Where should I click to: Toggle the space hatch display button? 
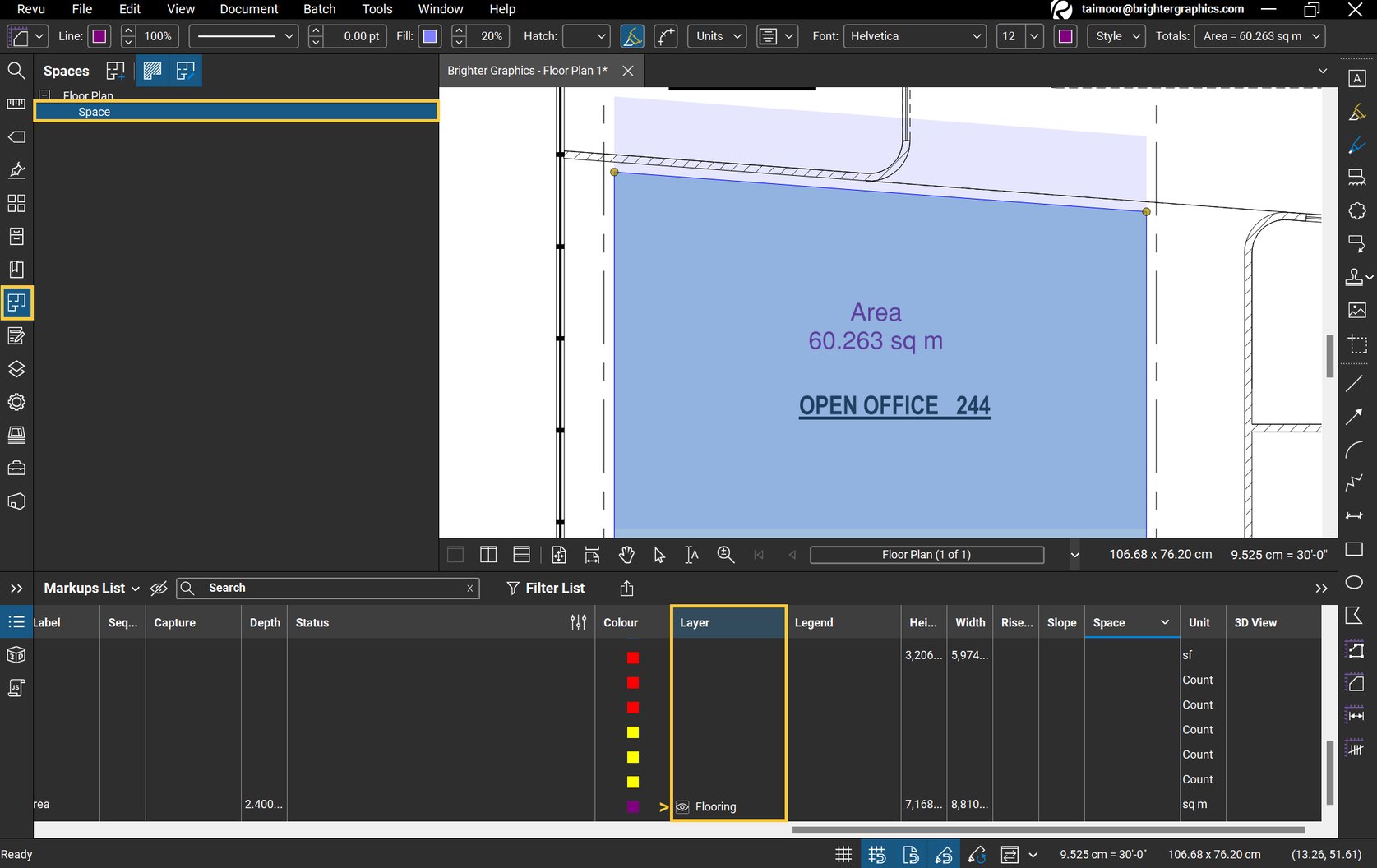152,71
